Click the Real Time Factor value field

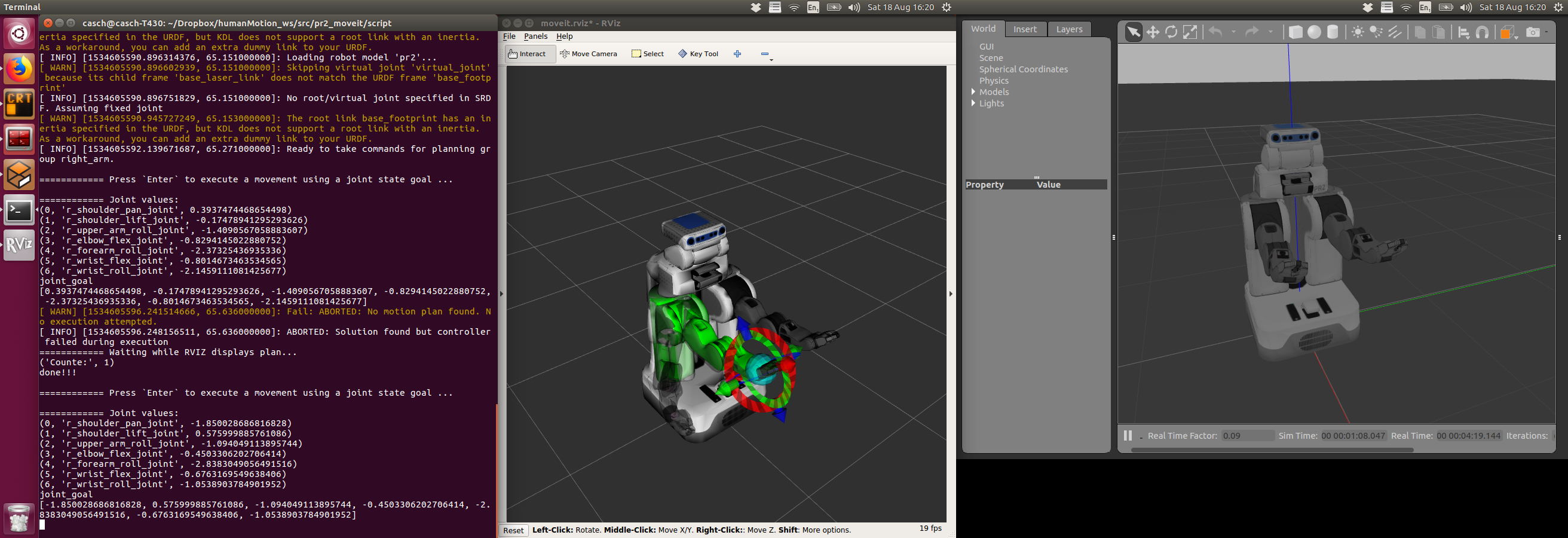pos(1247,436)
